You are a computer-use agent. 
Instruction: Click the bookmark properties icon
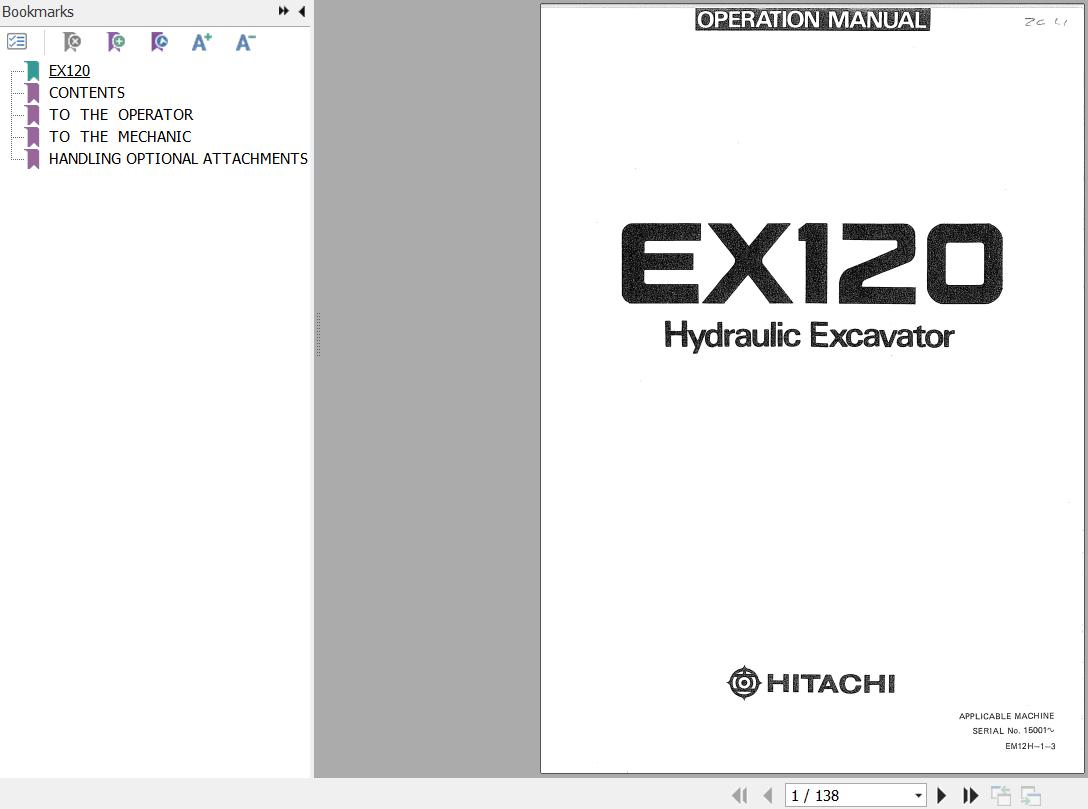159,42
